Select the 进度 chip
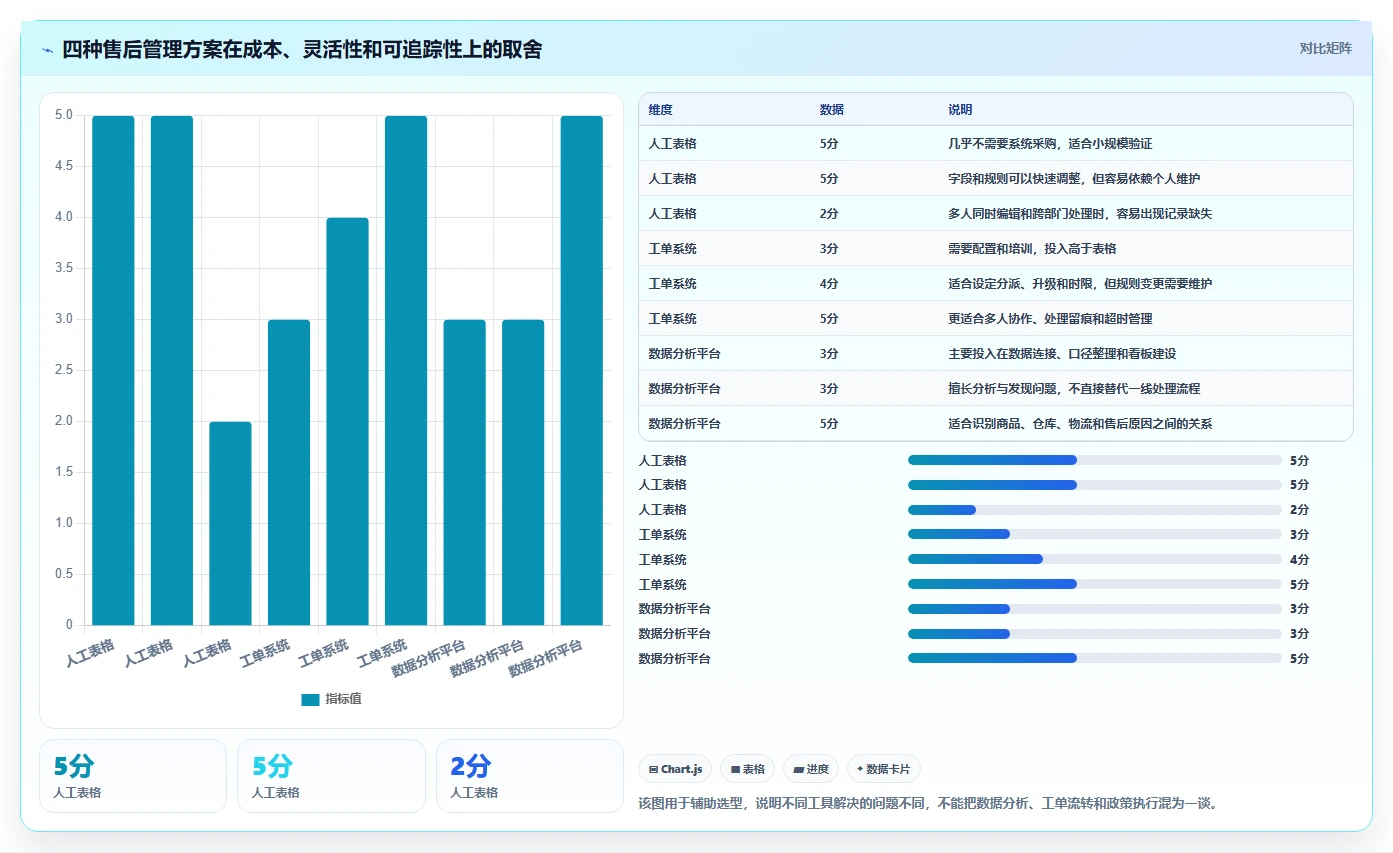Image resolution: width=1393 pixels, height=853 pixels. [x=811, y=769]
